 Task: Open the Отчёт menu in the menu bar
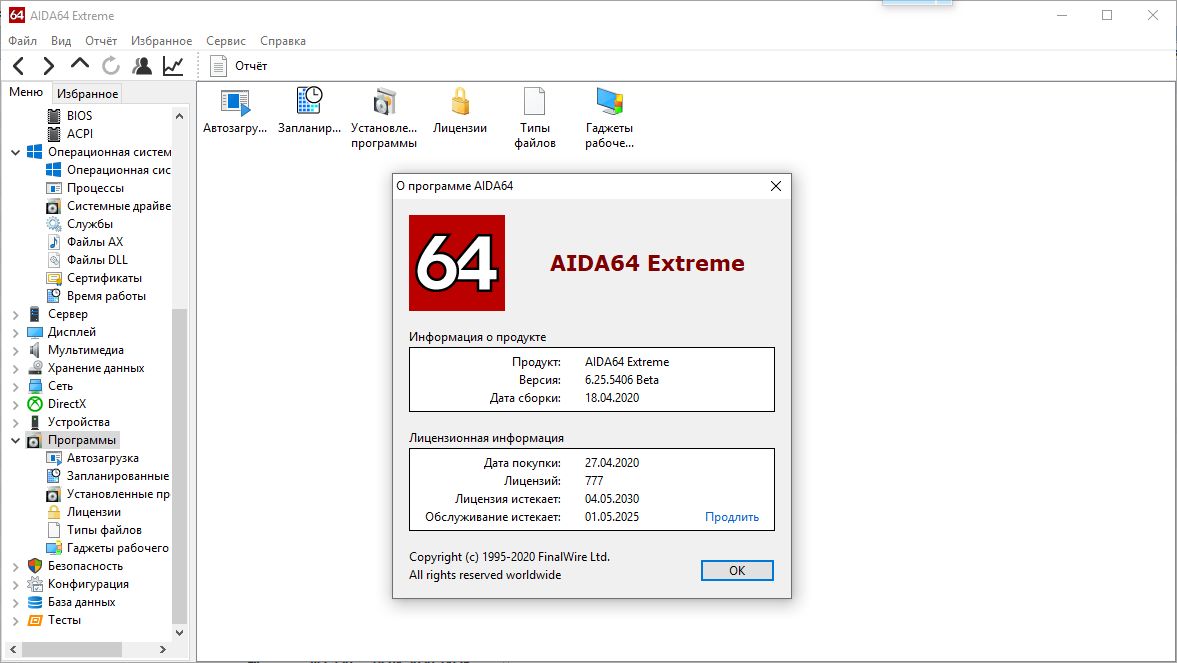[101, 41]
